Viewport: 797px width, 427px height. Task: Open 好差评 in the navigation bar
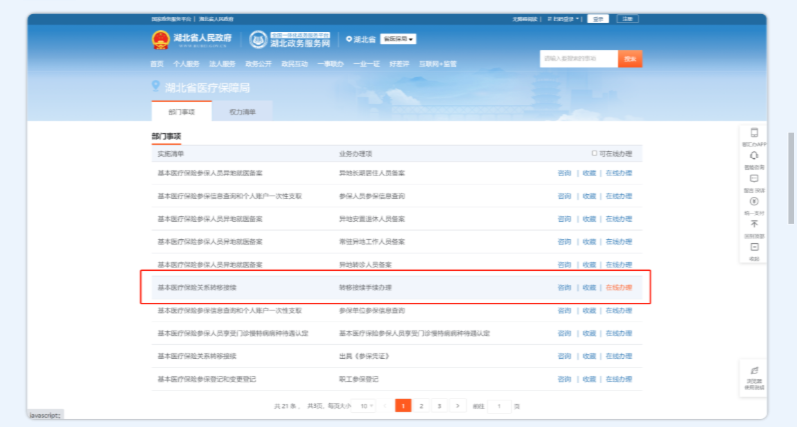click(x=399, y=64)
